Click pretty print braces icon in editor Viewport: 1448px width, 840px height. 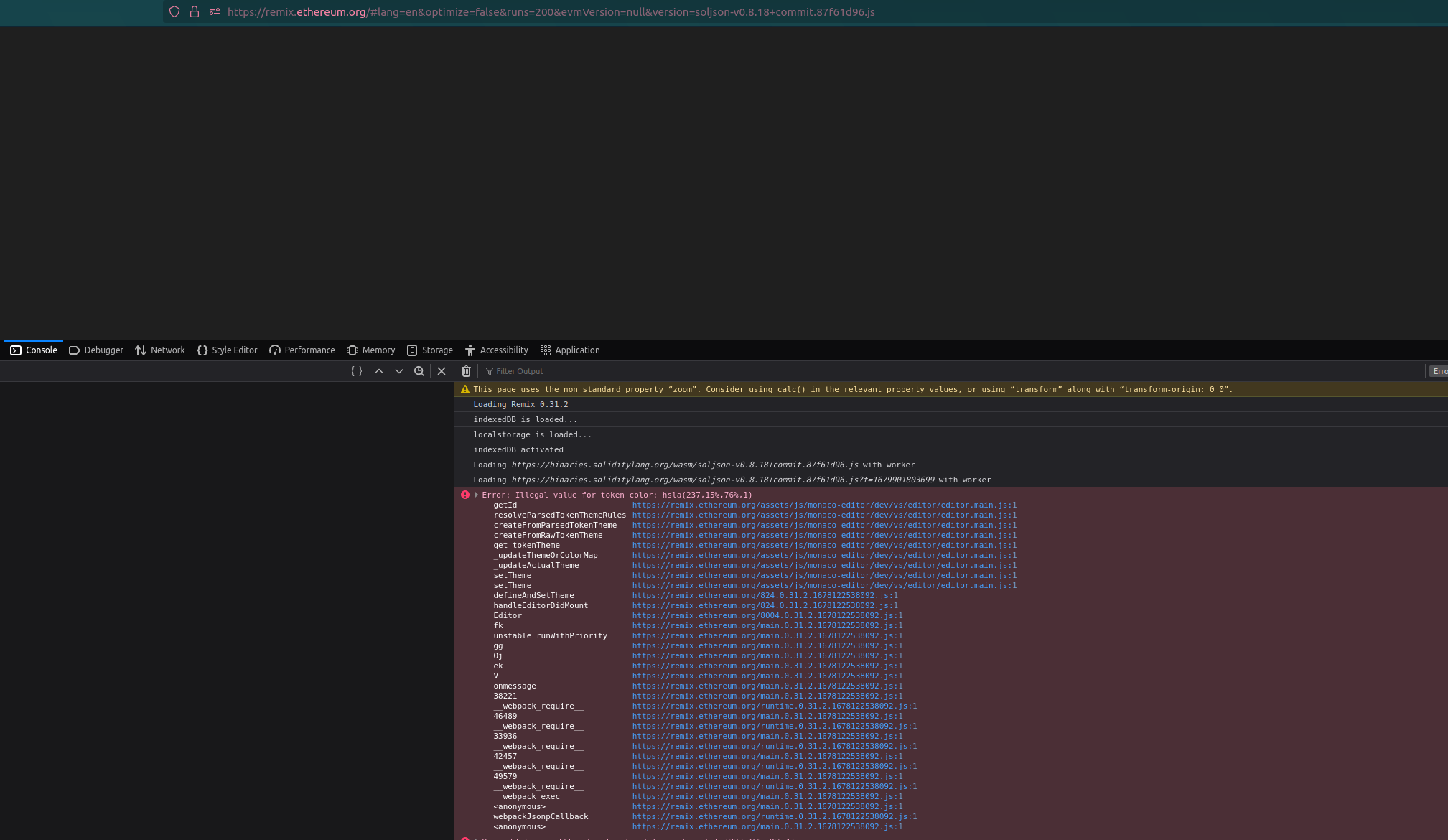pos(357,371)
